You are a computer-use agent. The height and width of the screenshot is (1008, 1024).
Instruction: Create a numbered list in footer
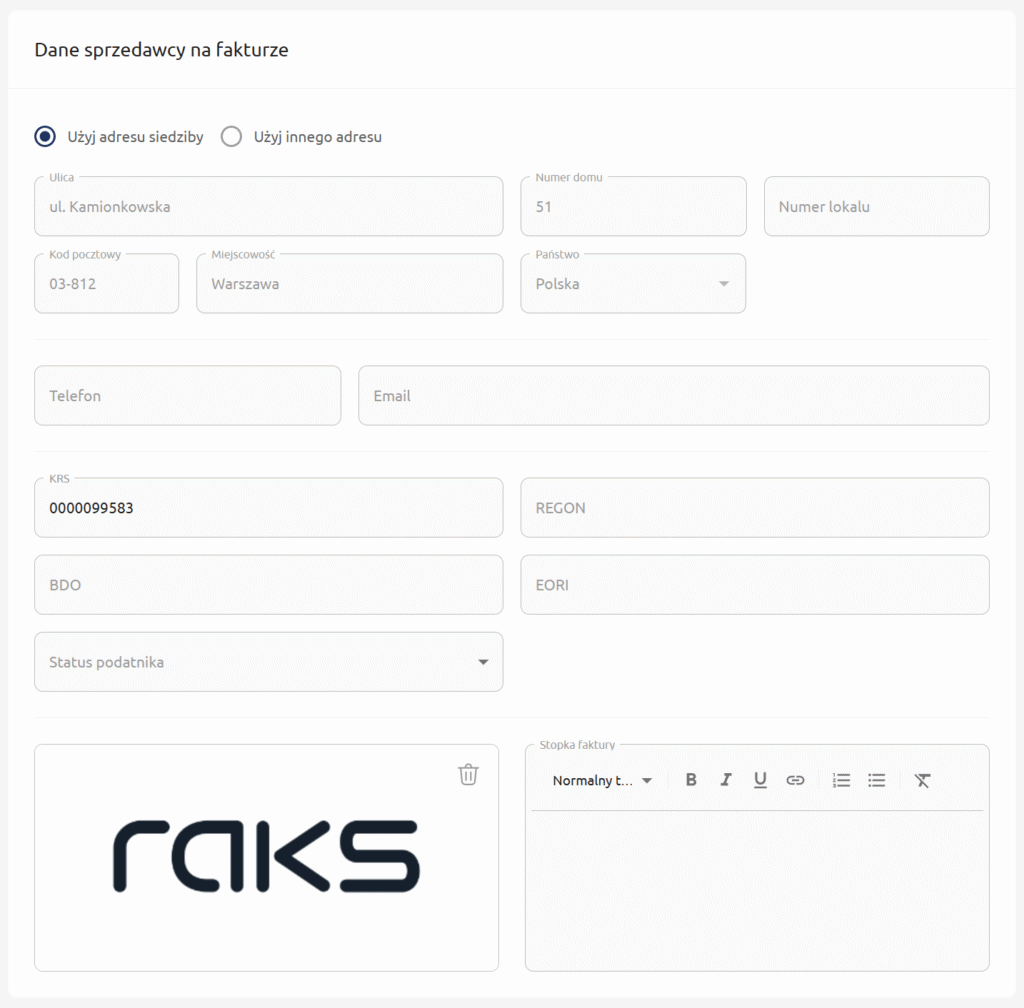pos(842,780)
